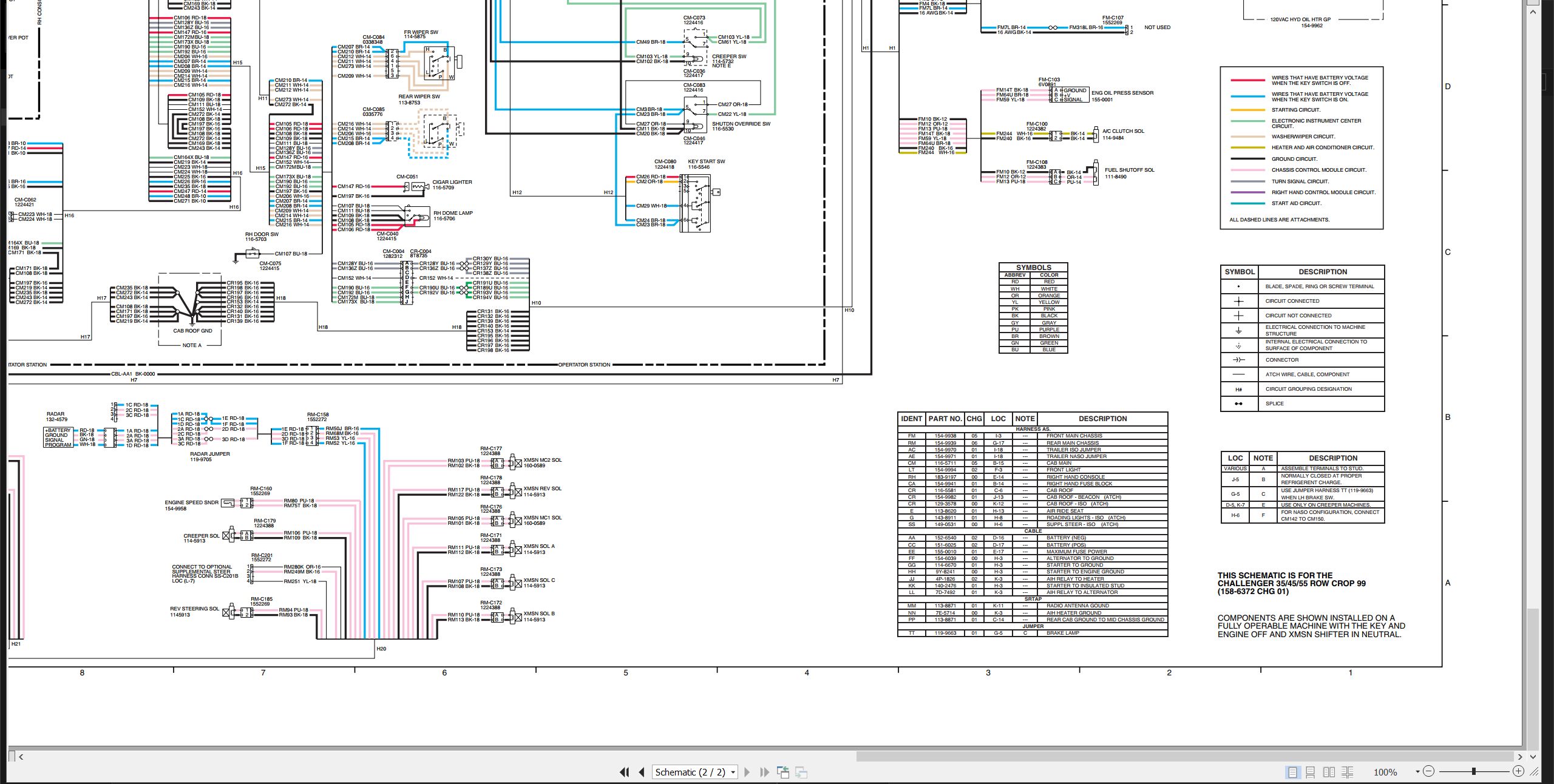Go to the previous page
This screenshot has width=1554, height=784.
642,772
